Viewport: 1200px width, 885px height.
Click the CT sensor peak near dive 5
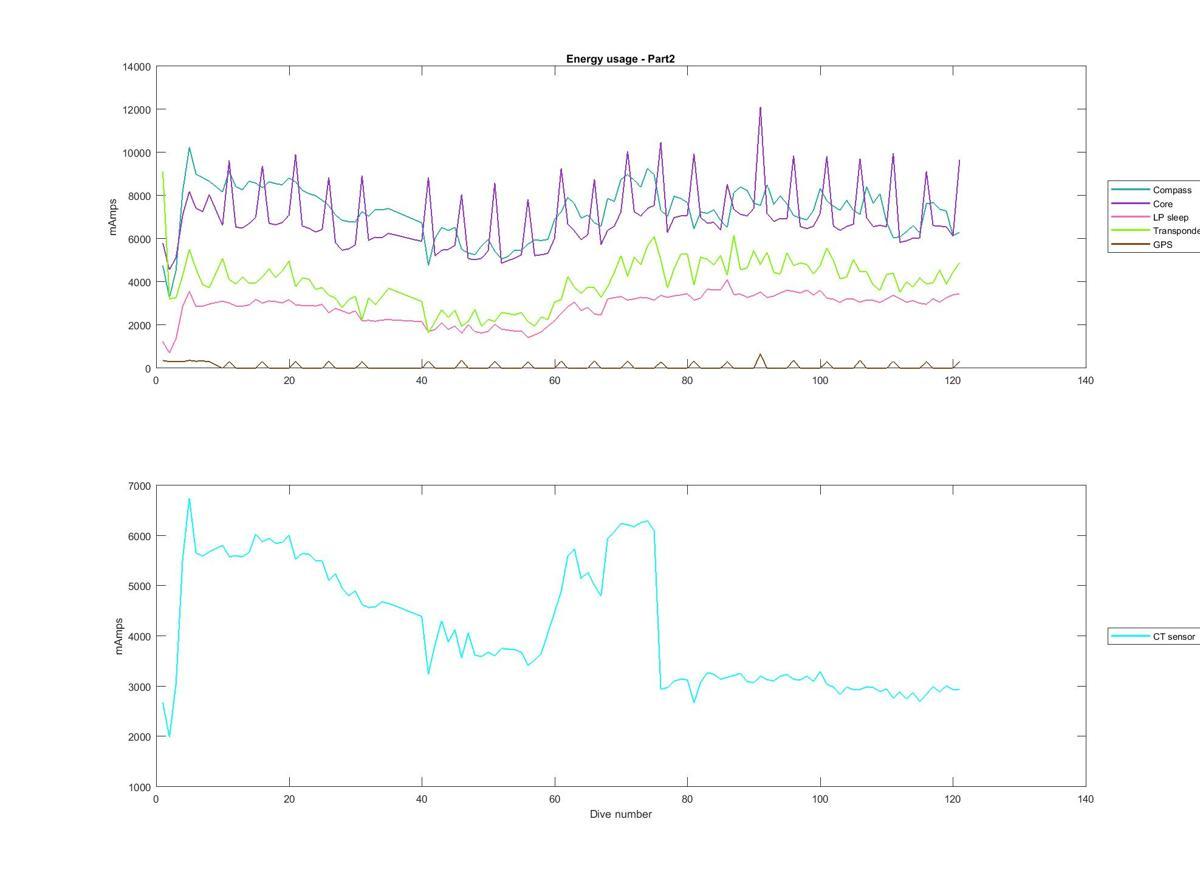(189, 499)
